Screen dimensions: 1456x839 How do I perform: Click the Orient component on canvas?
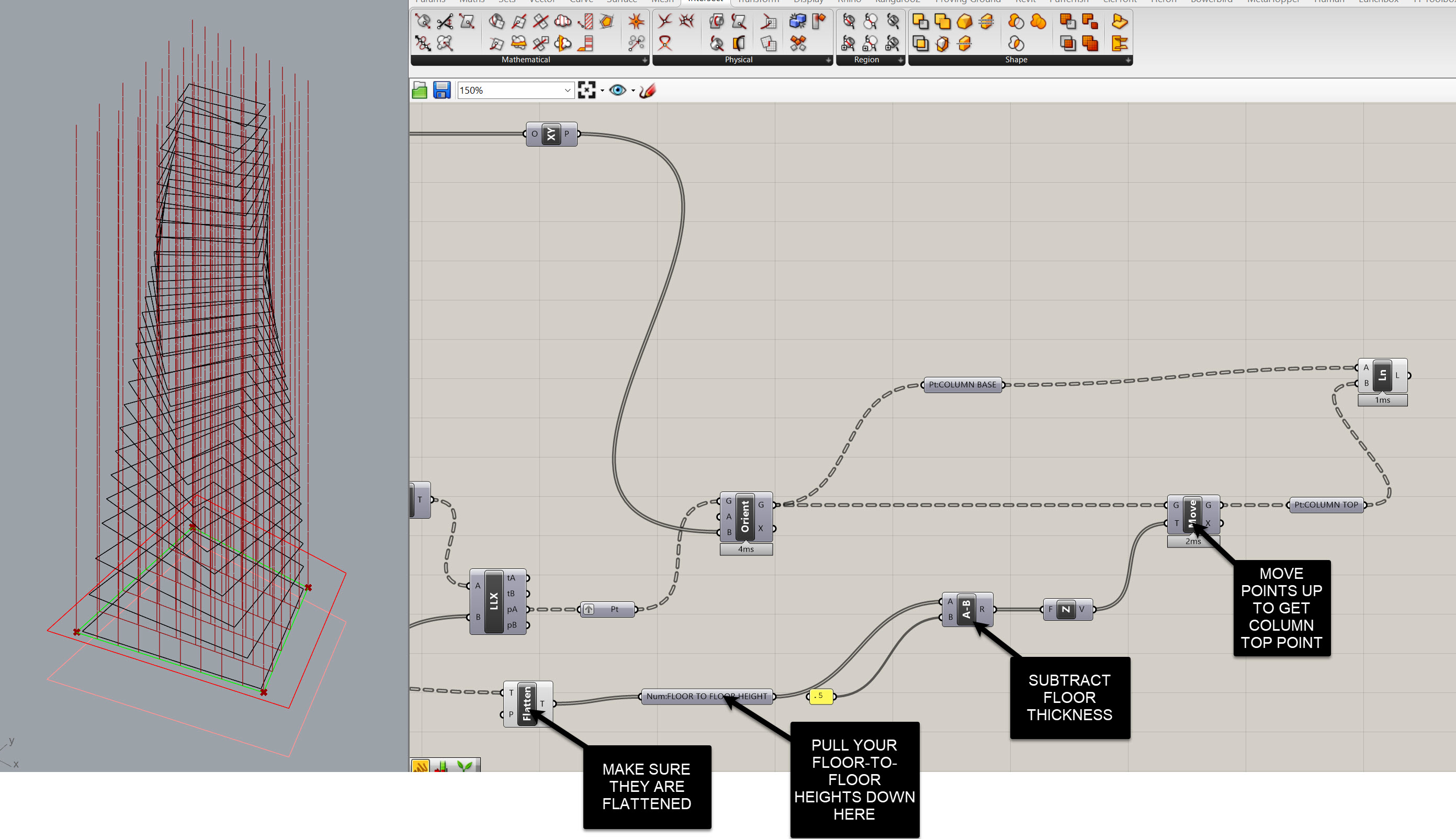click(746, 516)
